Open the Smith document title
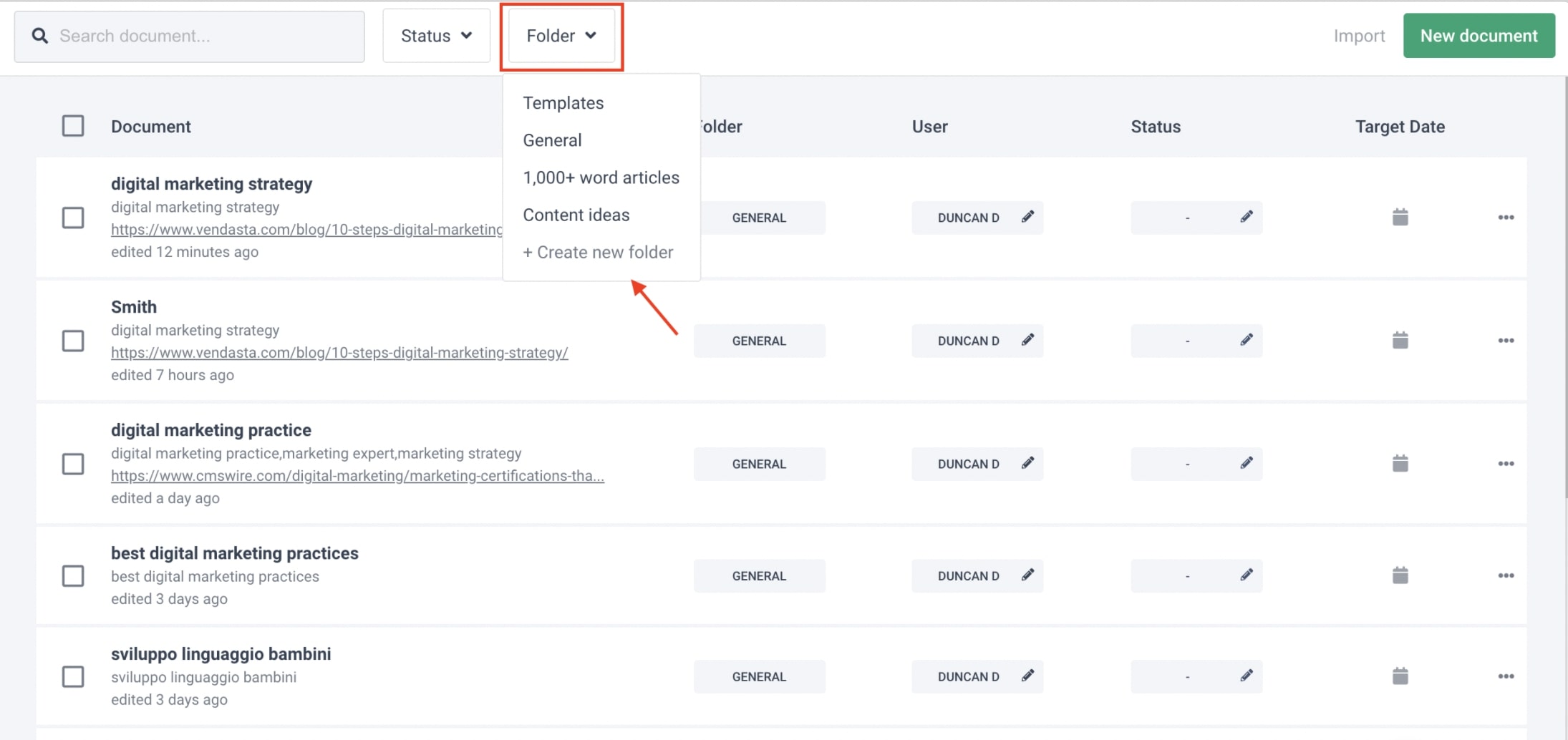 [x=134, y=307]
